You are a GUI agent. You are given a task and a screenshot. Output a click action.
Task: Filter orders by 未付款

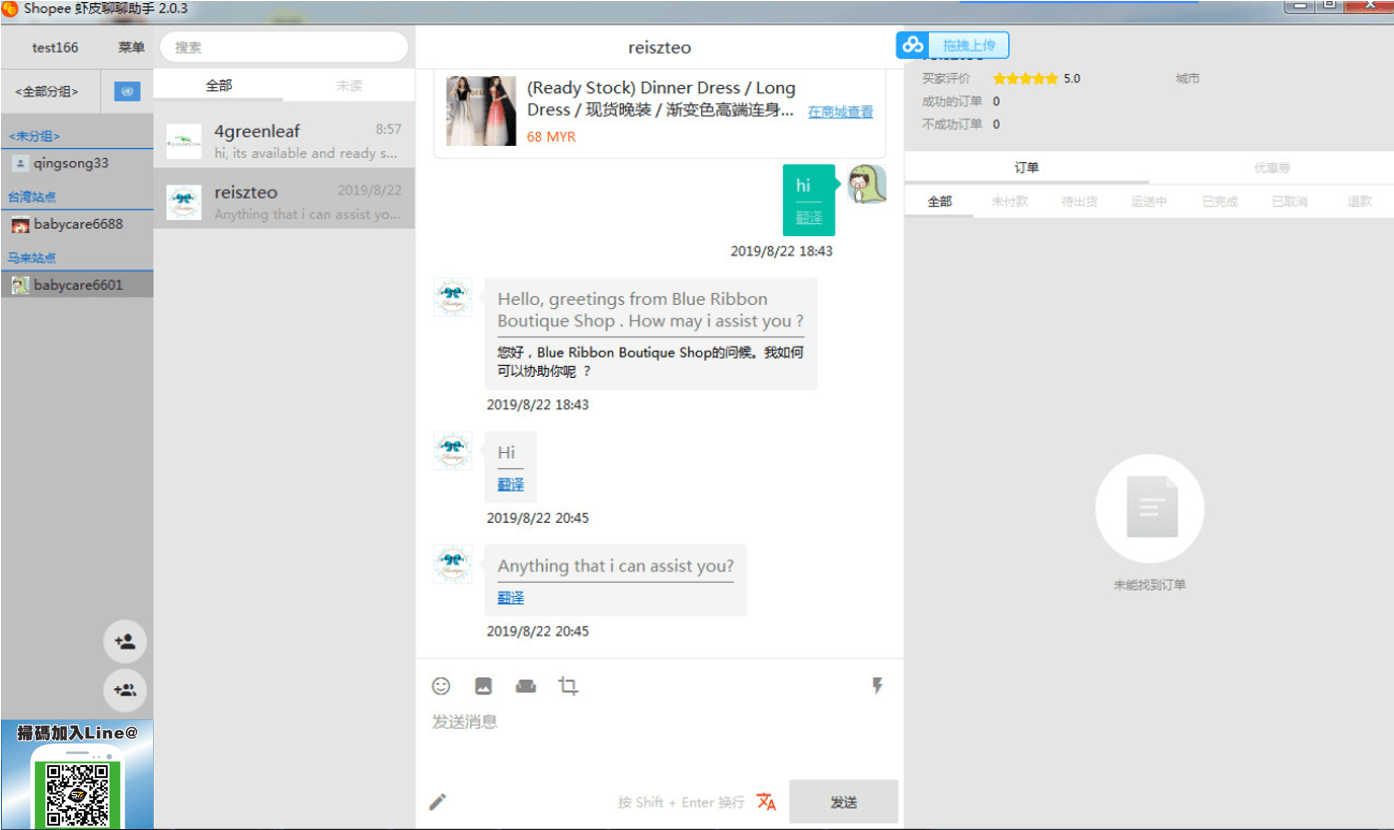pos(1010,201)
